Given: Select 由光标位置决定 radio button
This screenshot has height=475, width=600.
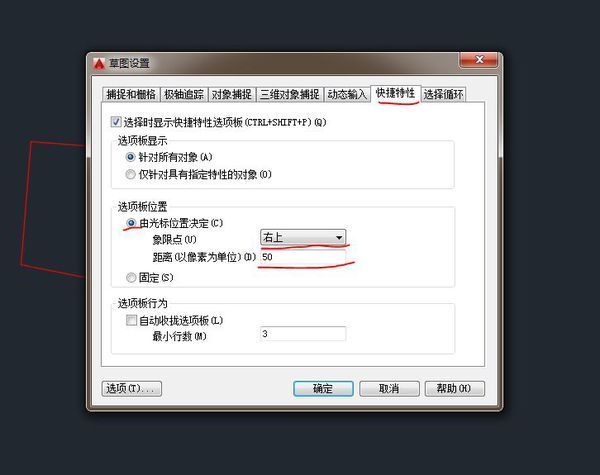Looking at the screenshot, I should pos(131,223).
